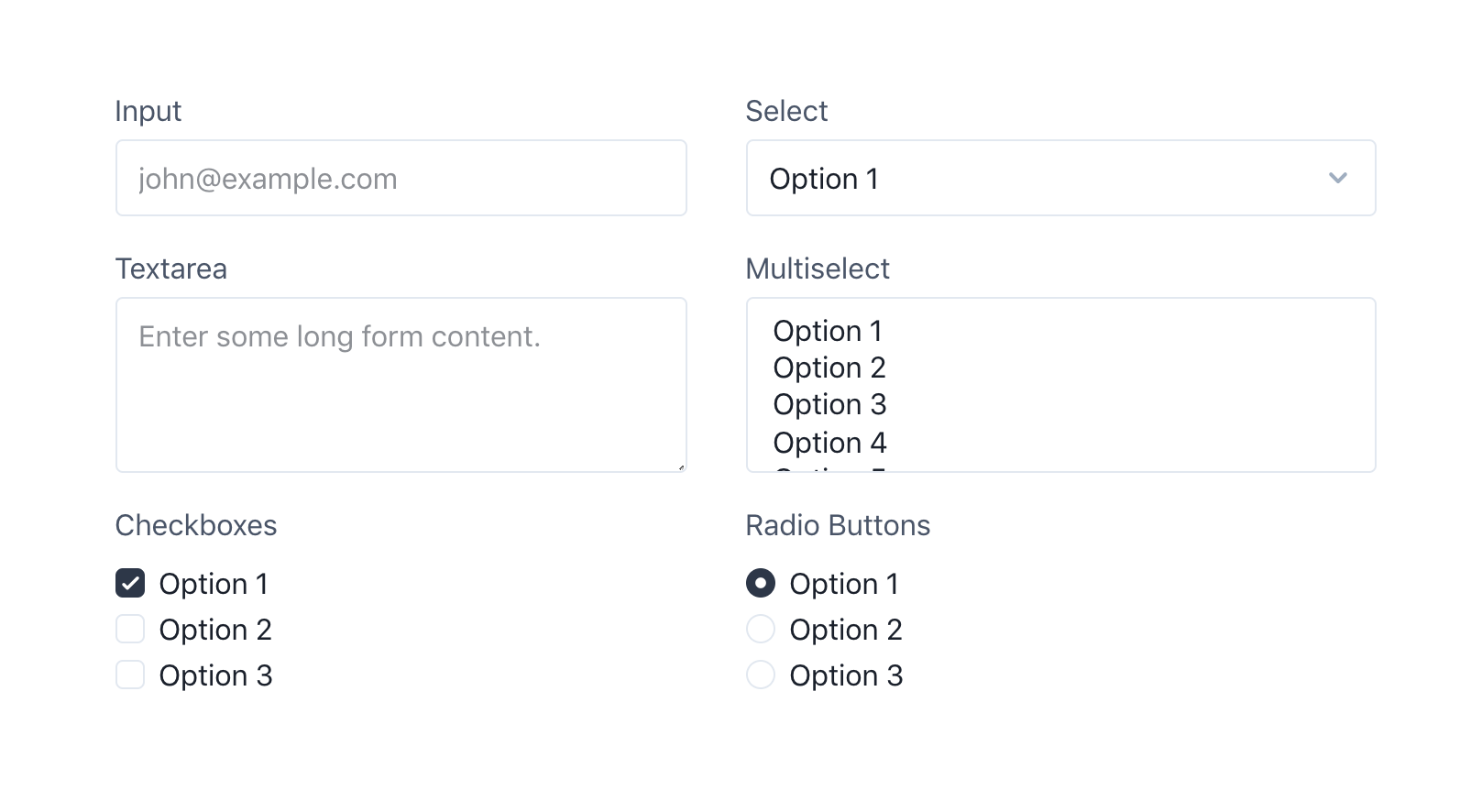
Task: Select Option 1 in the Multiselect list
Action: point(828,330)
